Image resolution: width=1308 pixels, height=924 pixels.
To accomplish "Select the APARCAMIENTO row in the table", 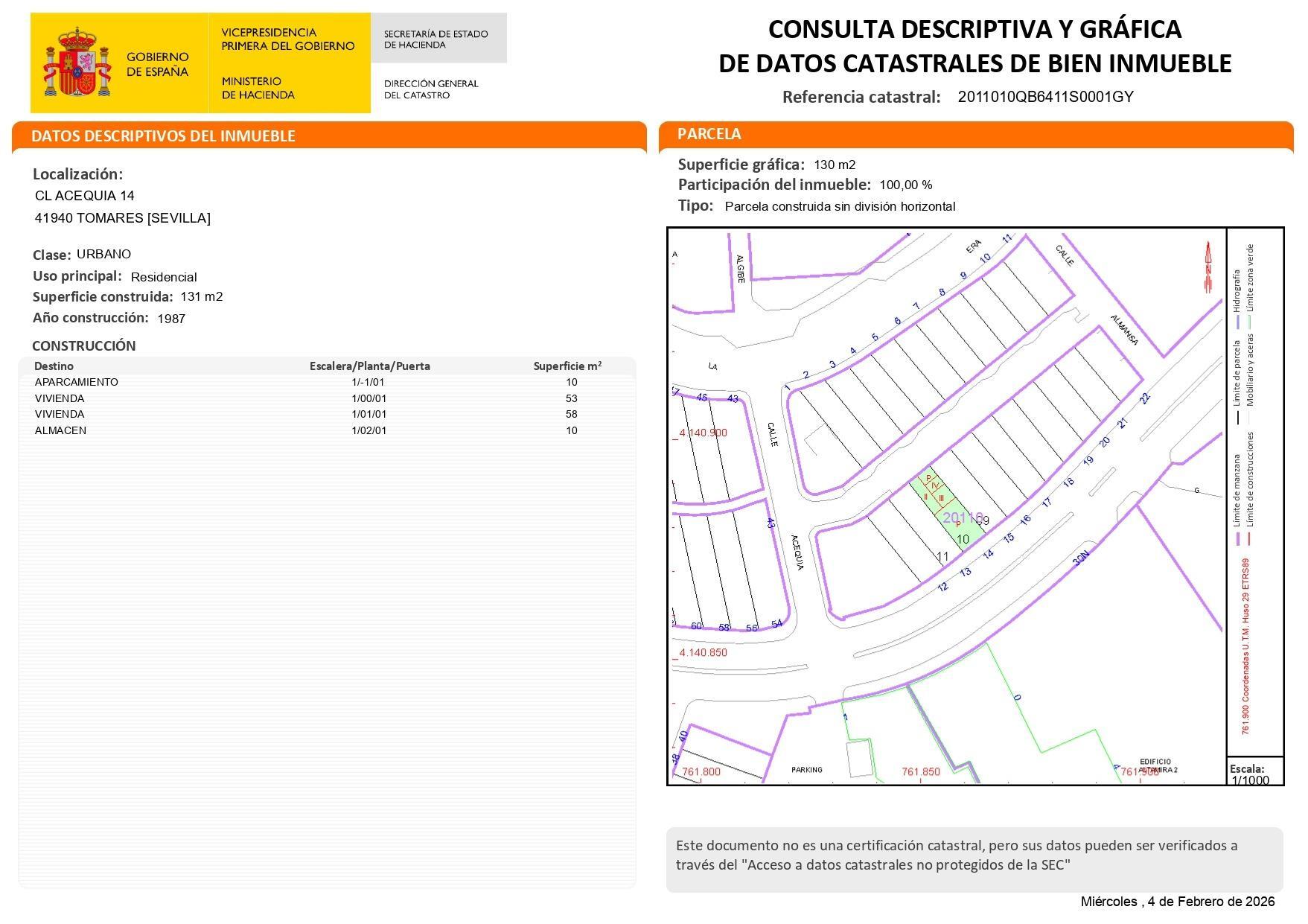I will [76, 382].
